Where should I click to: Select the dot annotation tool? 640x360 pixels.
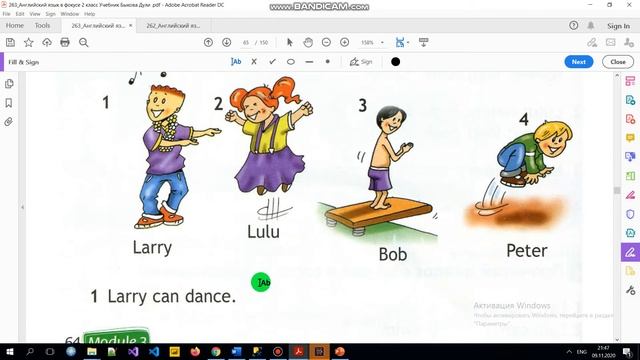[327, 62]
